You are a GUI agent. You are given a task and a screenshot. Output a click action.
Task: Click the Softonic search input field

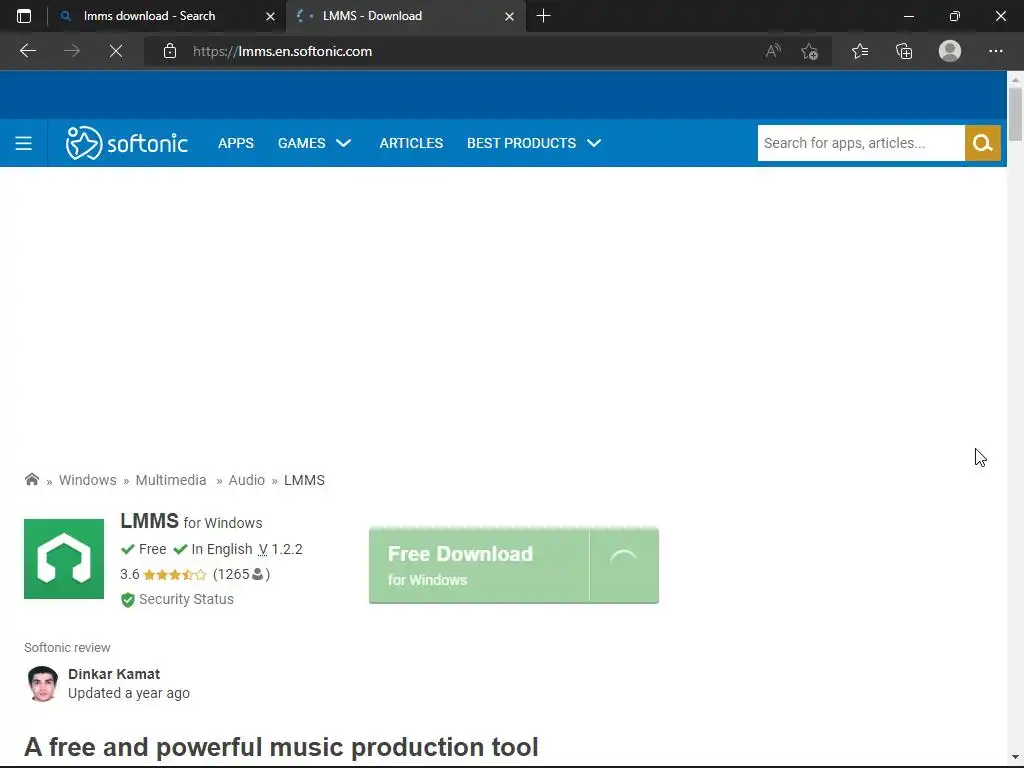coord(860,143)
